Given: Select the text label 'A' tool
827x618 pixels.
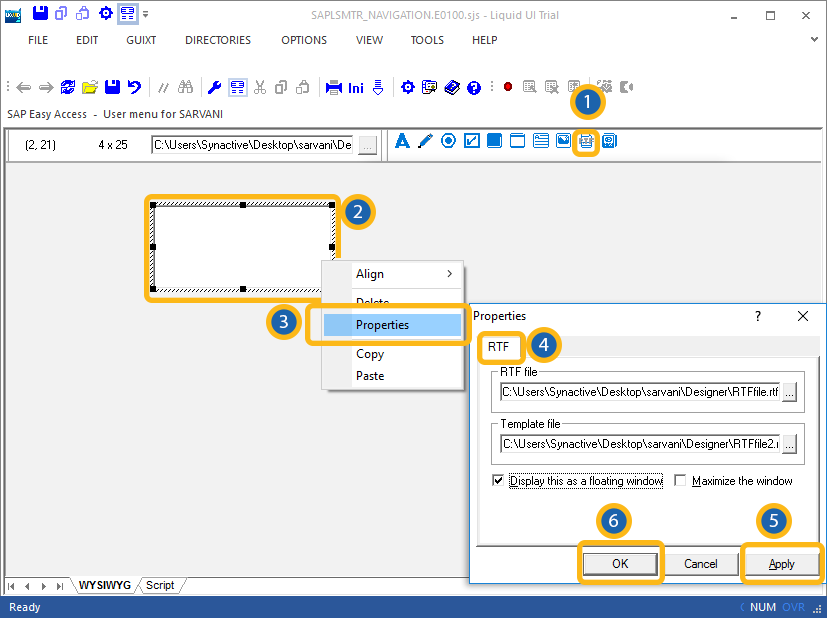Looking at the screenshot, I should pos(402,141).
